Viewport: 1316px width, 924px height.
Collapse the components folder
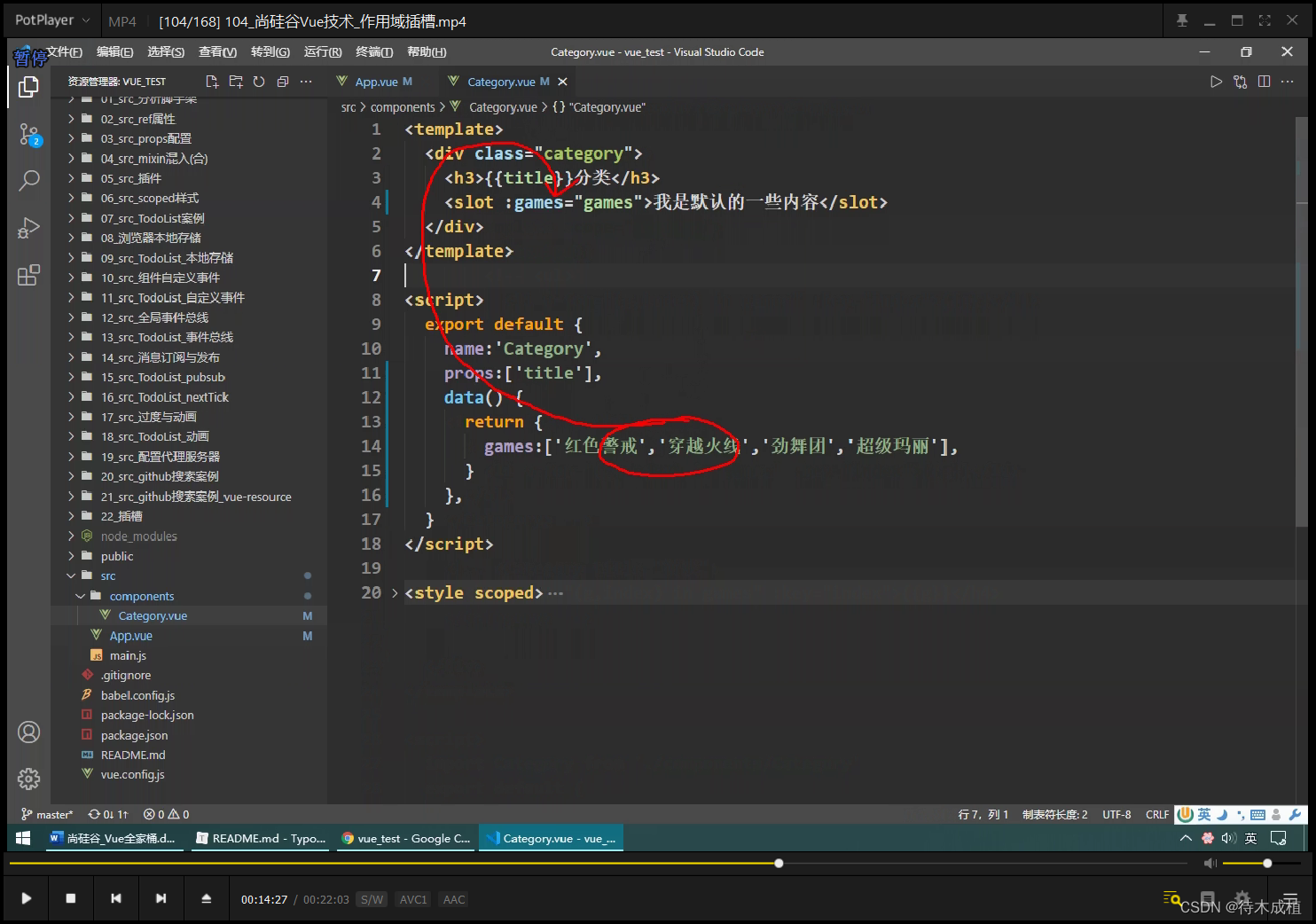click(x=81, y=596)
